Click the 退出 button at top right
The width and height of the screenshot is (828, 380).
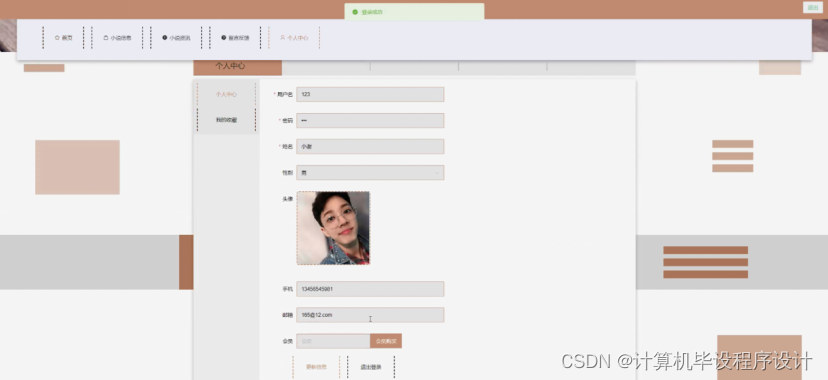click(x=813, y=7)
